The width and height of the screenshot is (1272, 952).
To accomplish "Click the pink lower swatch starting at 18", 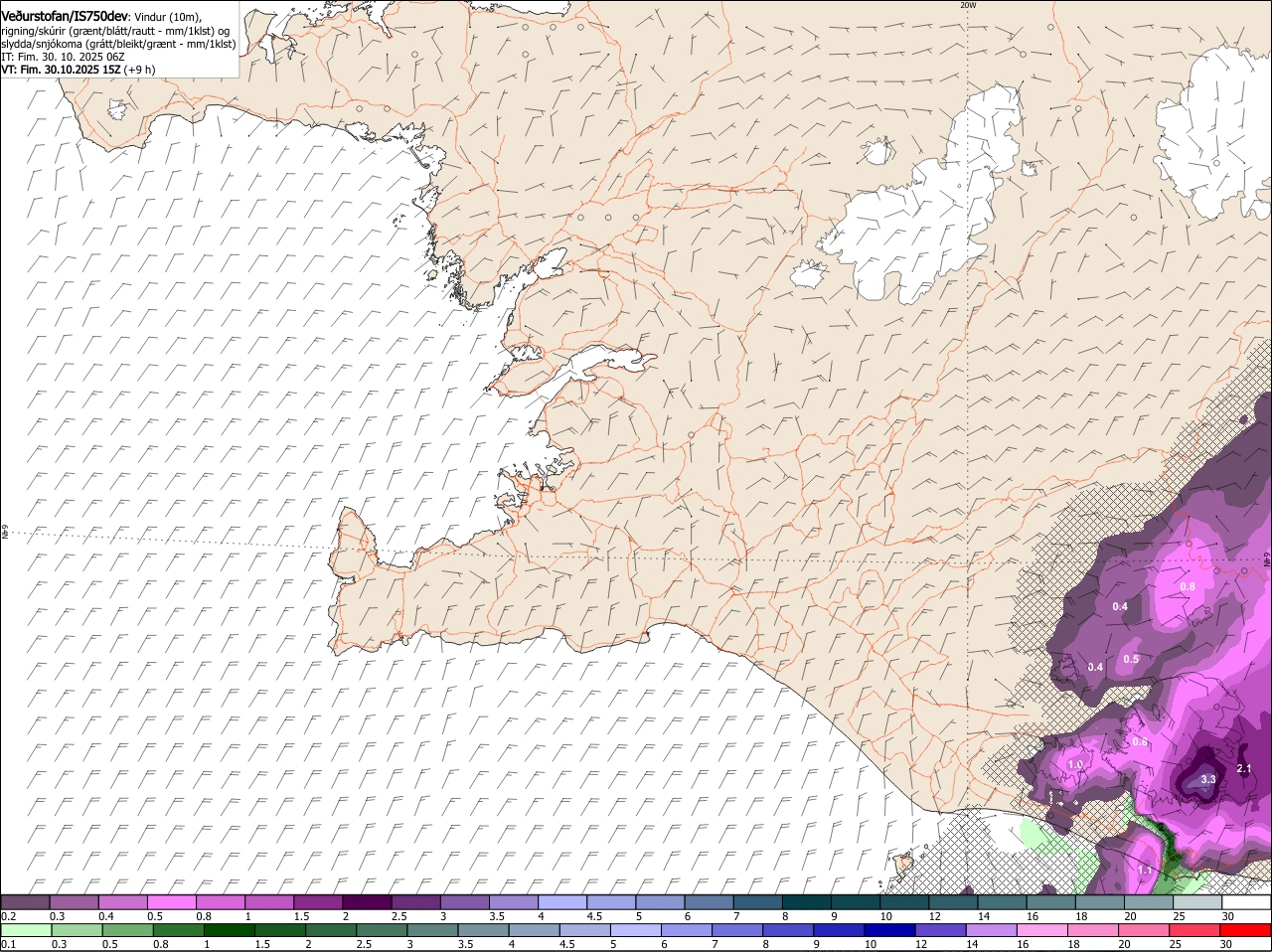I will click(x=1094, y=930).
